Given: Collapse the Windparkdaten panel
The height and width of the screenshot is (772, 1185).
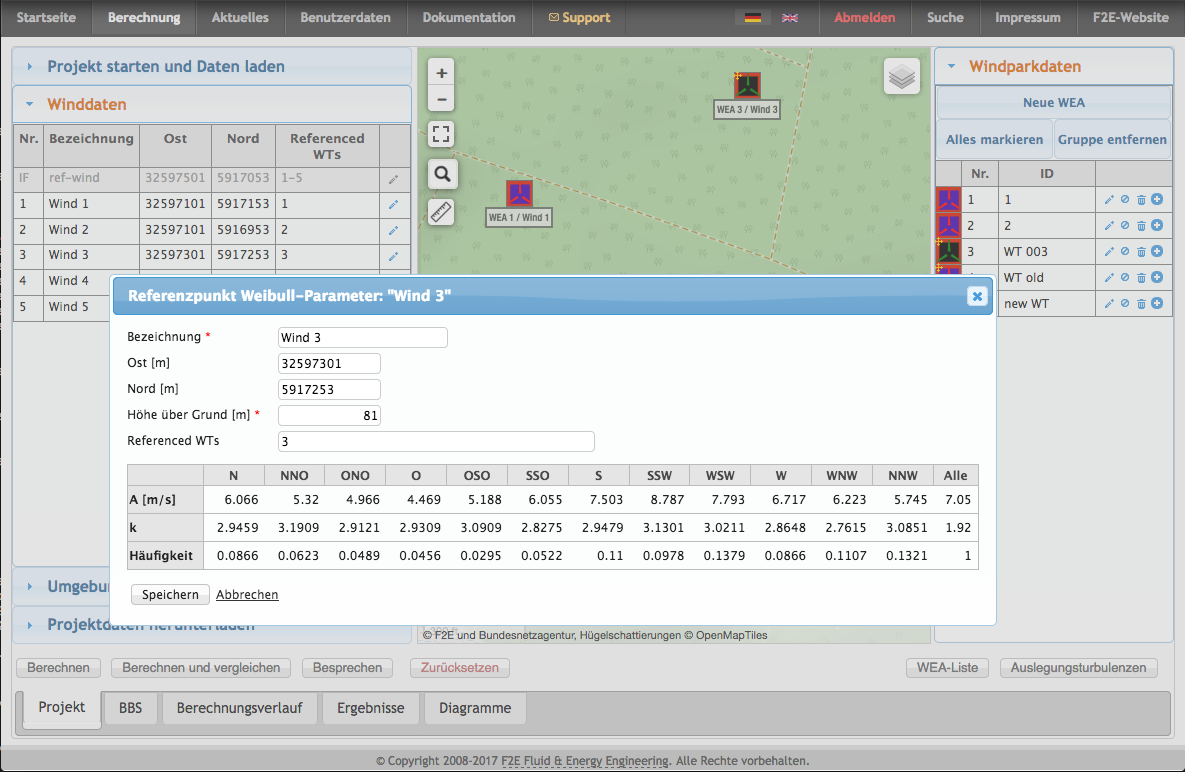Looking at the screenshot, I should tap(1025, 67).
